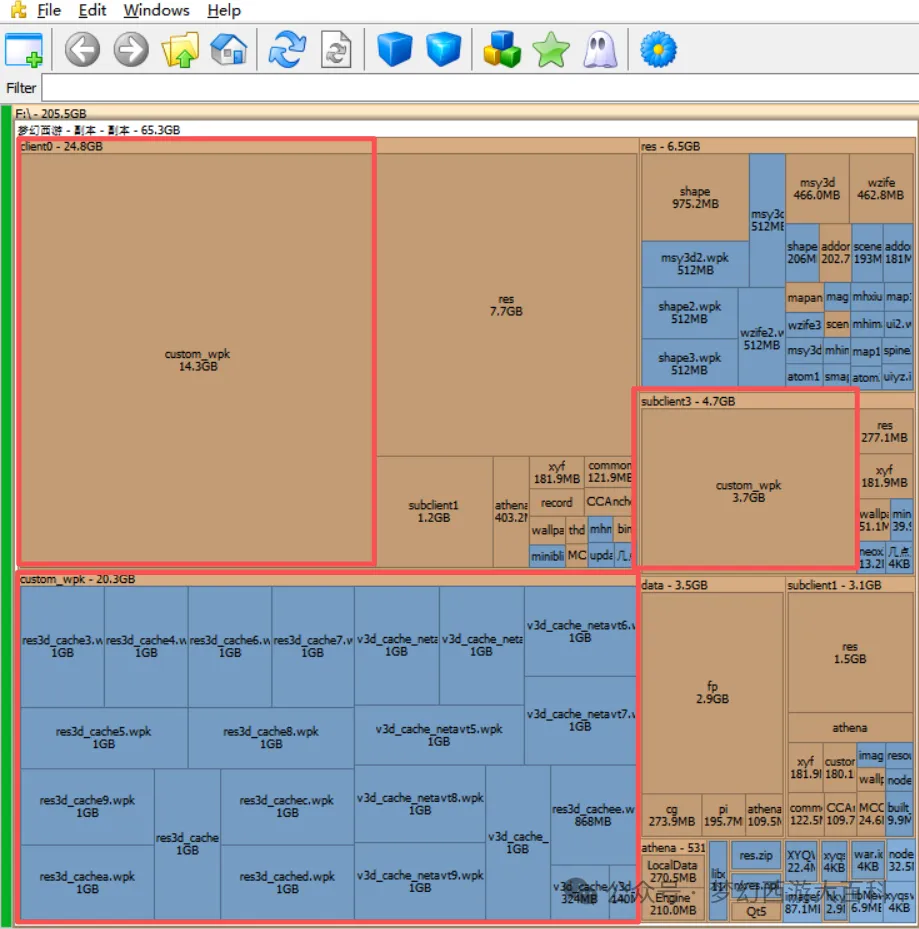Toggle unknown space display with ghost icon
Viewport: 919px width, 929px height.
click(x=600, y=49)
